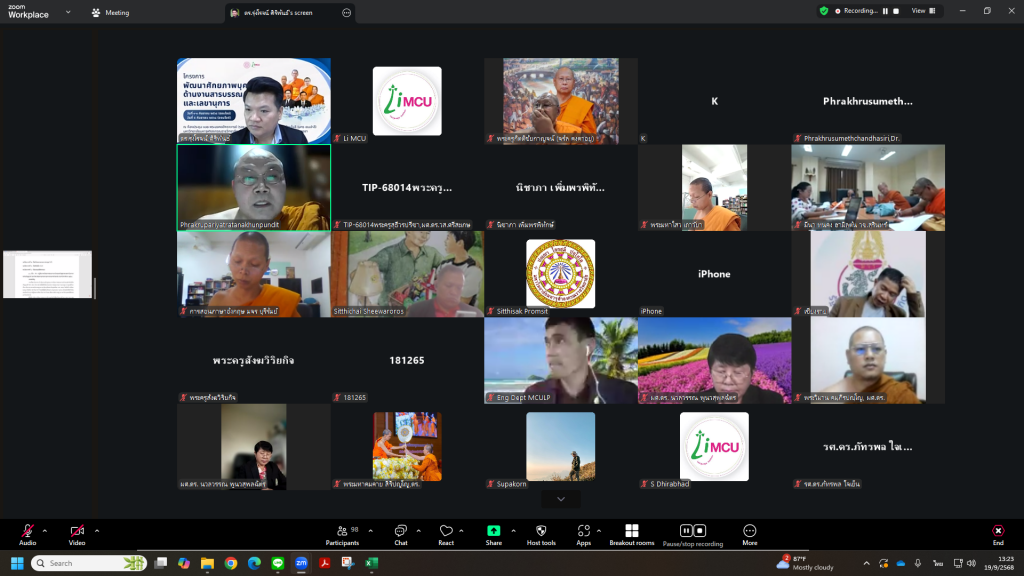Open the Chat panel
The width and height of the screenshot is (1024, 576).
point(400,535)
